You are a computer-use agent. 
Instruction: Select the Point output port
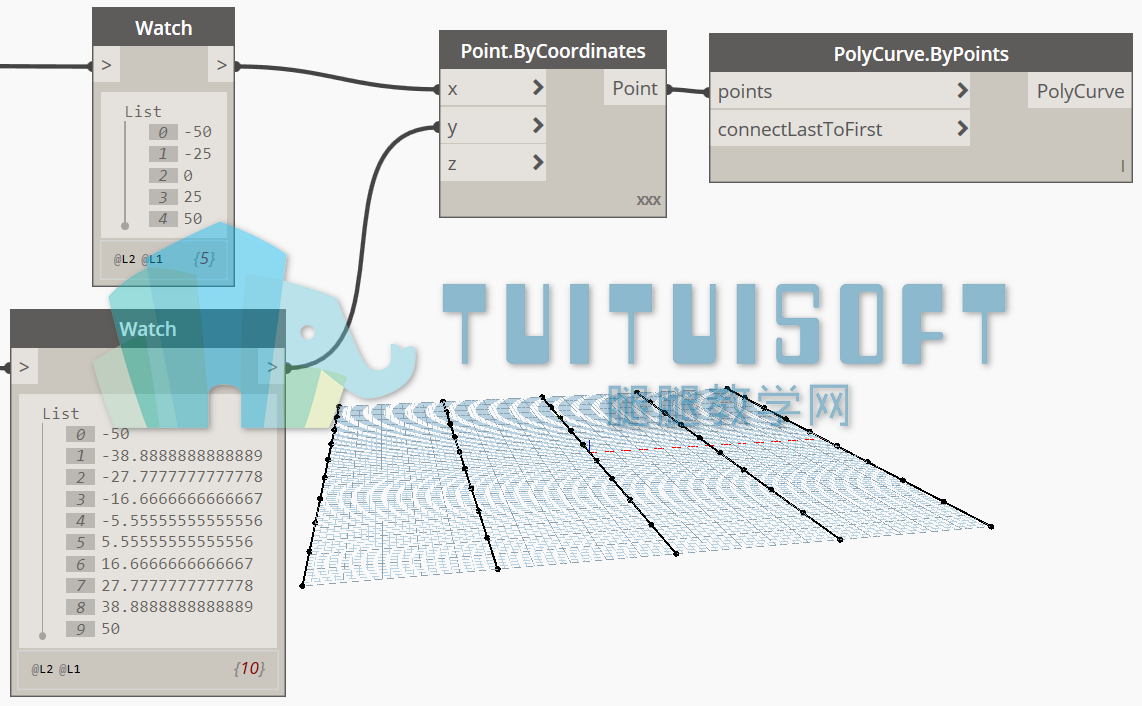[634, 88]
